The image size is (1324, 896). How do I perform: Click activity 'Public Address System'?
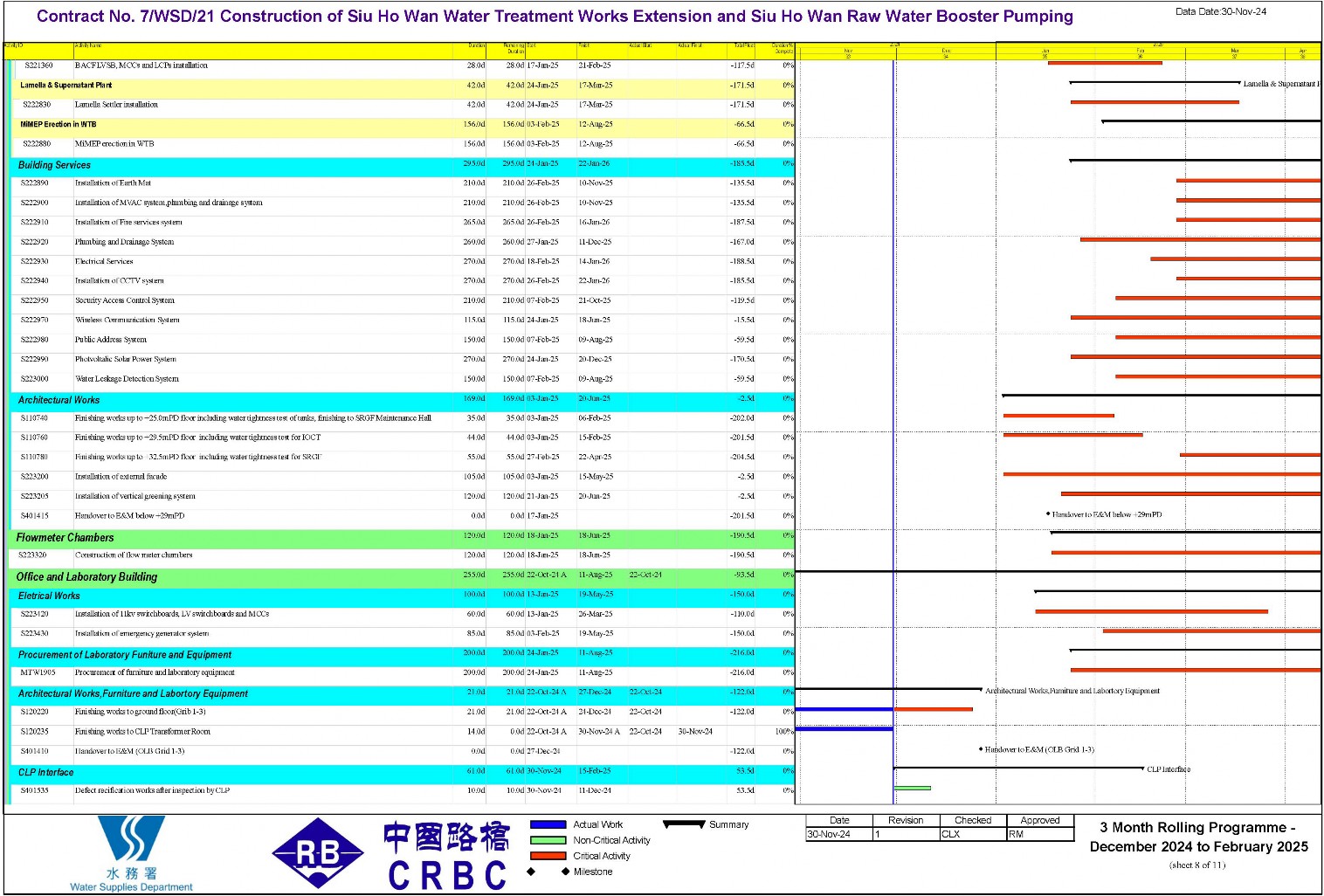point(110,340)
